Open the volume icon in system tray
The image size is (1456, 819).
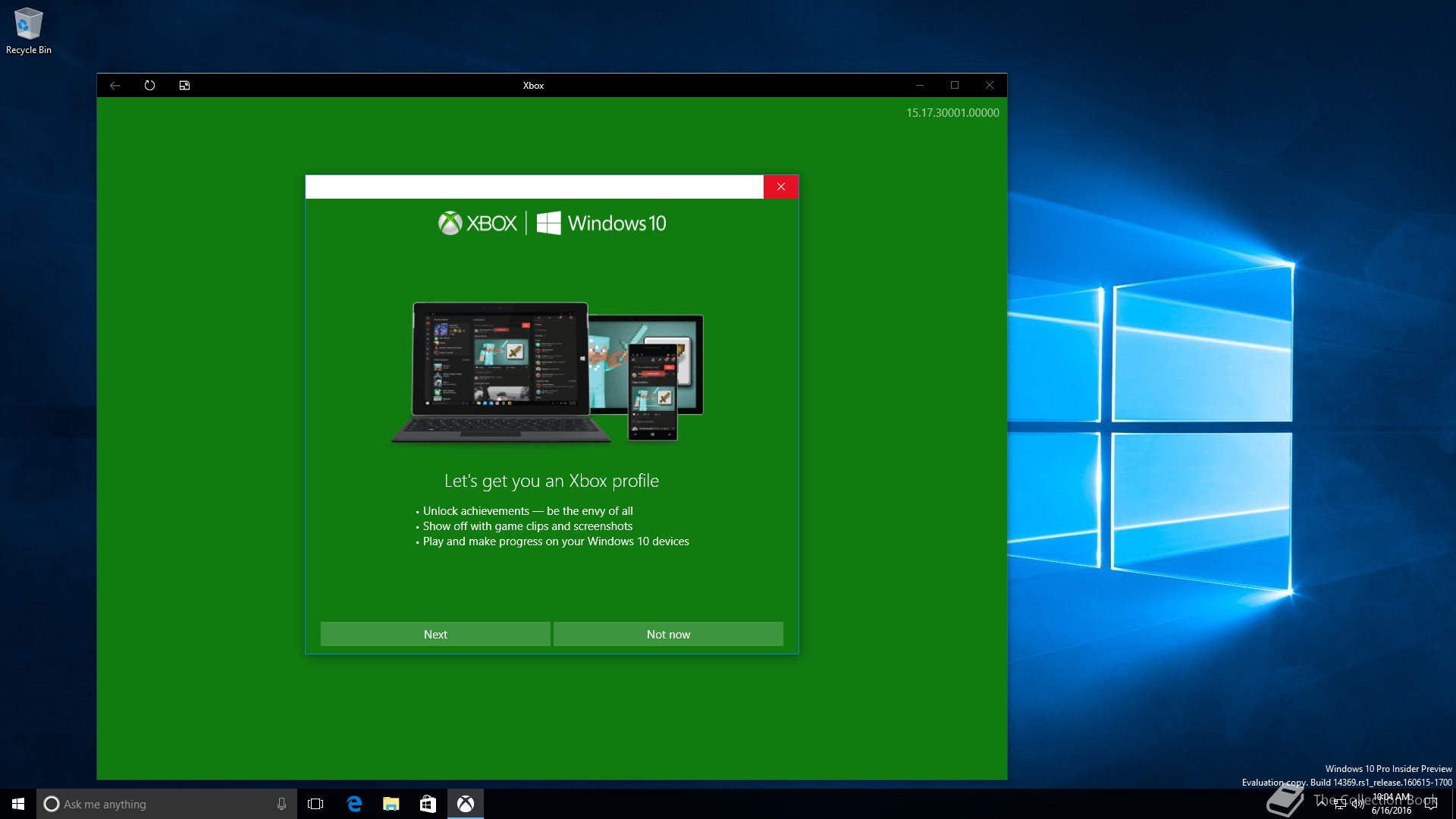click(x=1358, y=804)
